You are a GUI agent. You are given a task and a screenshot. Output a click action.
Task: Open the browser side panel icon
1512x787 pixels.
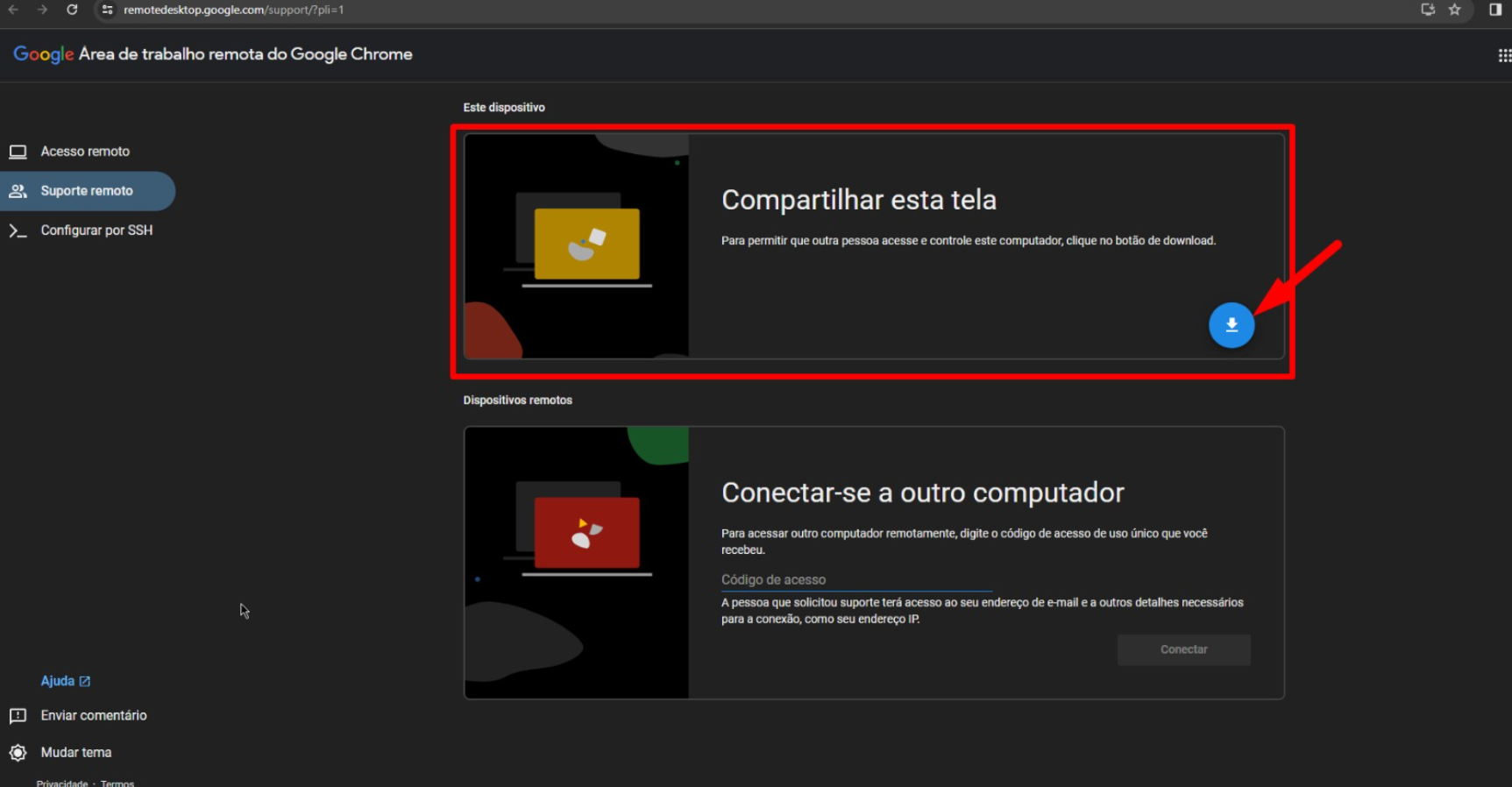[x=1495, y=10]
